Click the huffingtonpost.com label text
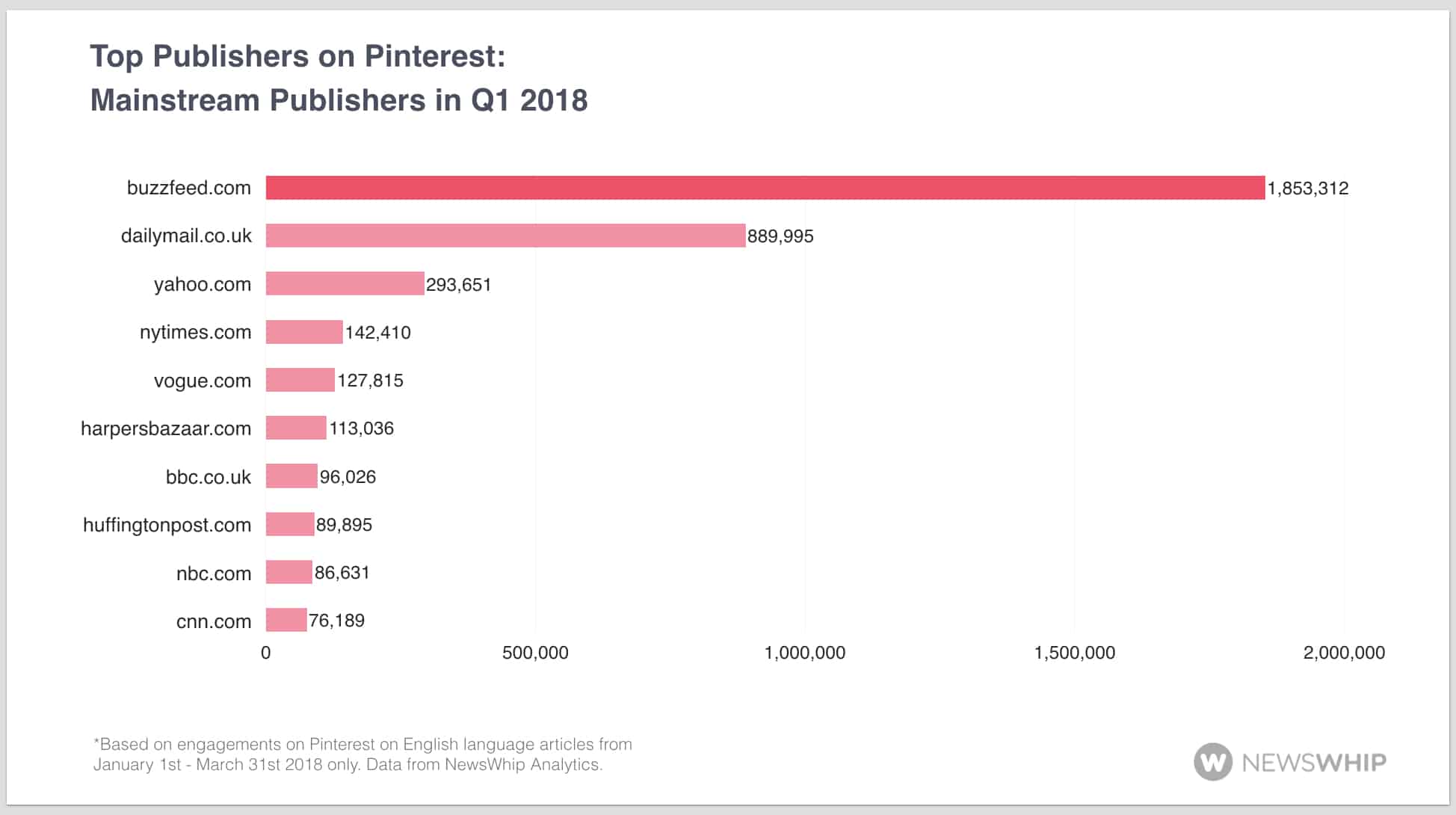The height and width of the screenshot is (815, 1456). point(167,525)
